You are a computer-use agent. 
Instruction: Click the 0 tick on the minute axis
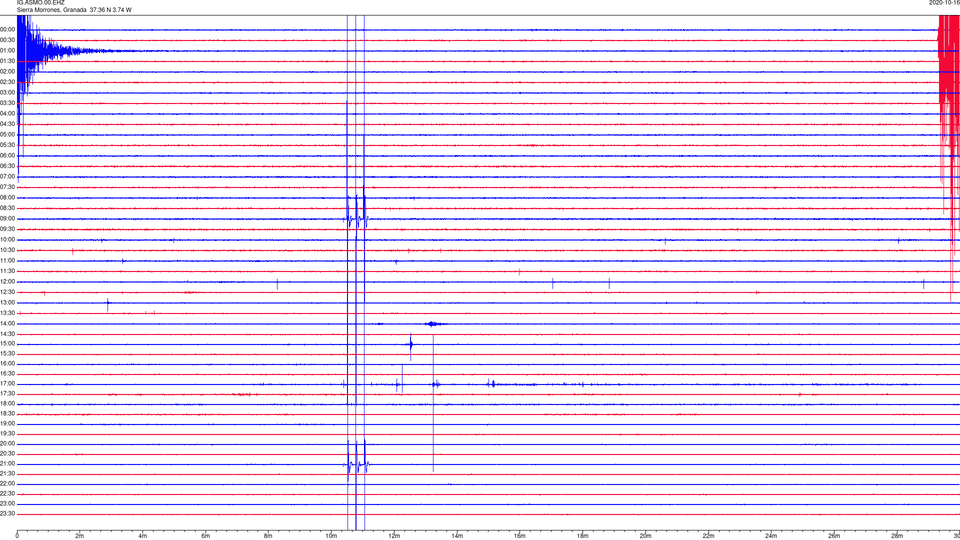pos(17,536)
